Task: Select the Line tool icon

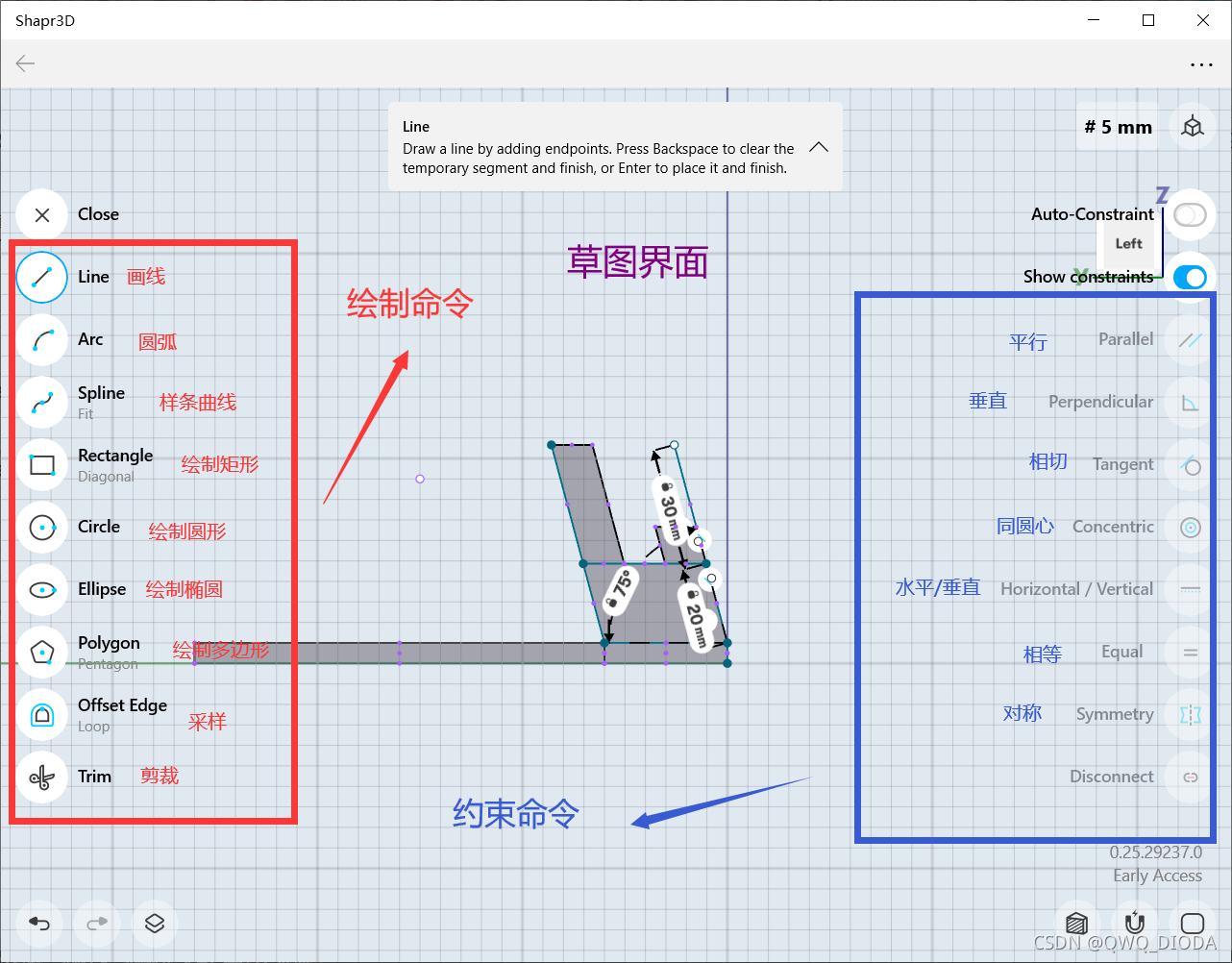Action: (x=41, y=277)
